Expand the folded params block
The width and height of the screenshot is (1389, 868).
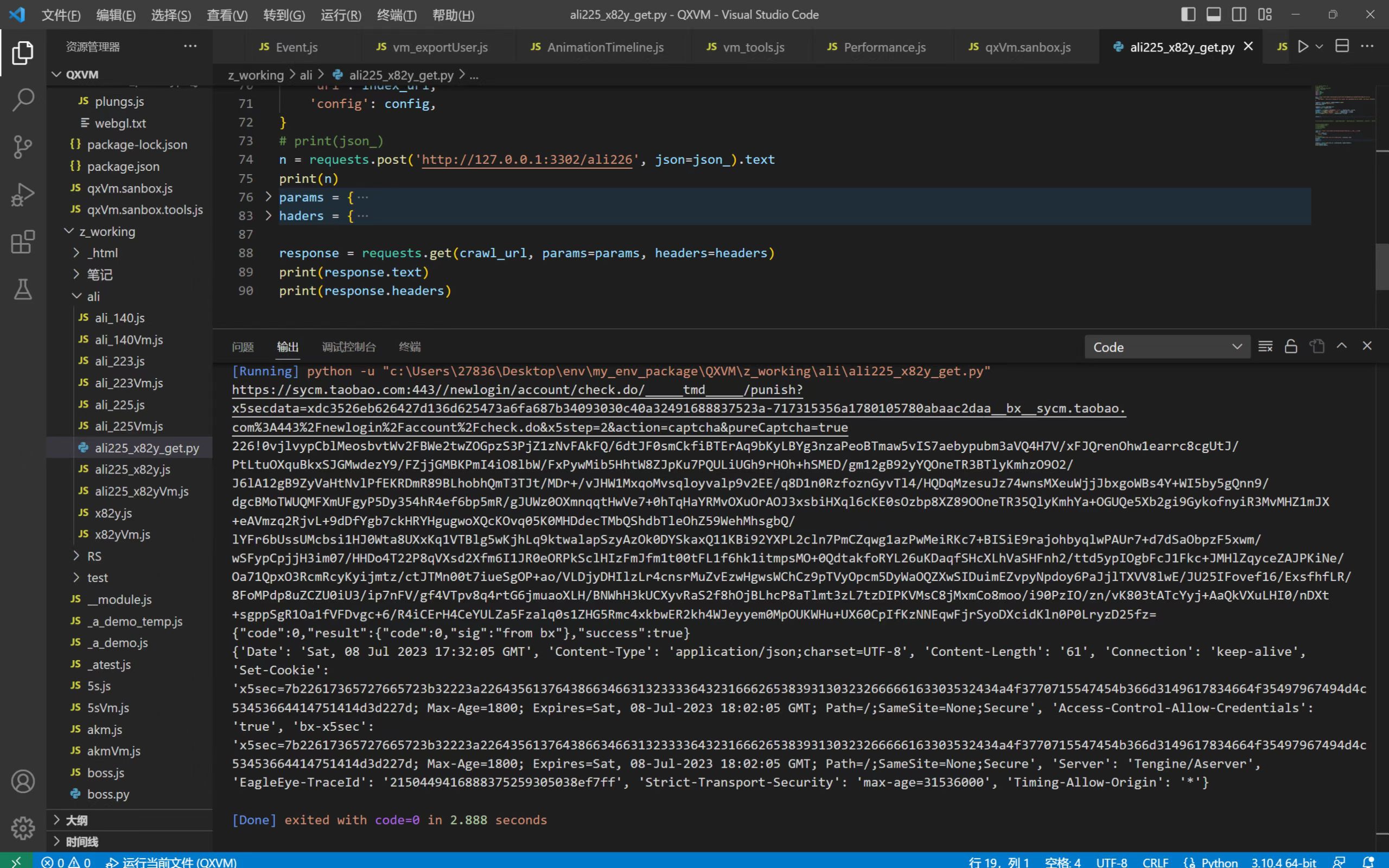coord(268,197)
